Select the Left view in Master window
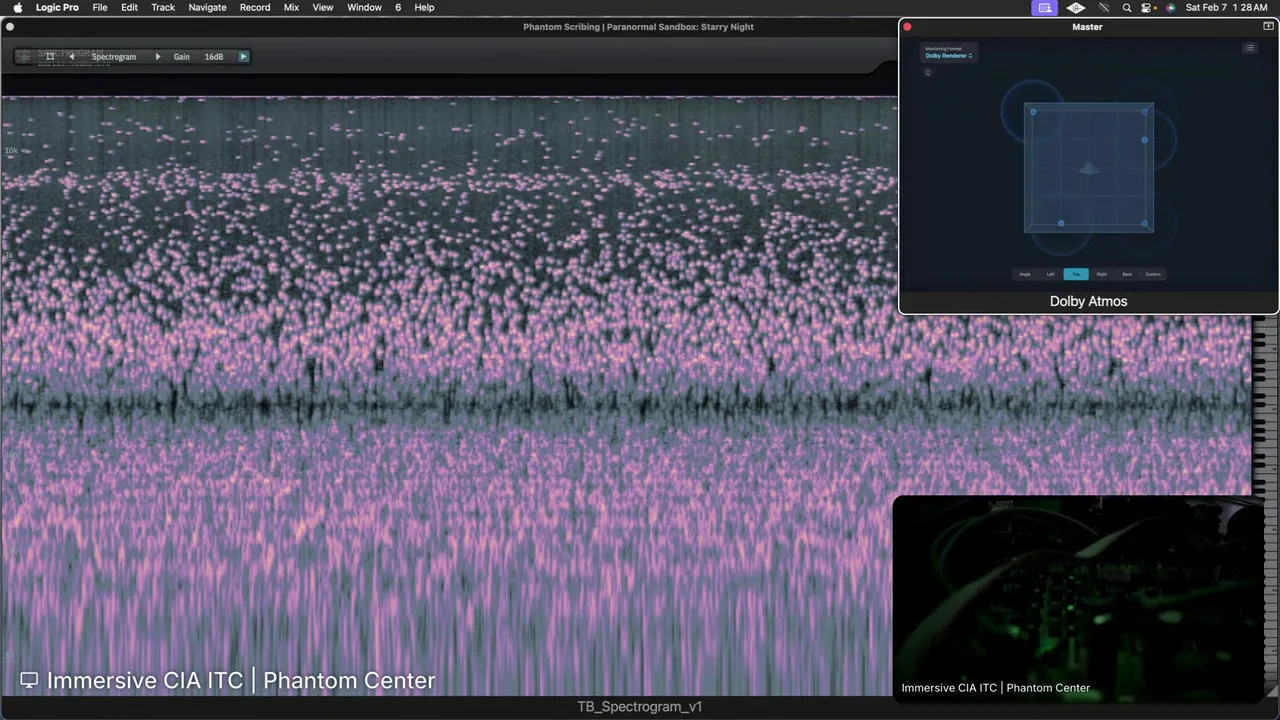The image size is (1280, 720). 1050,274
